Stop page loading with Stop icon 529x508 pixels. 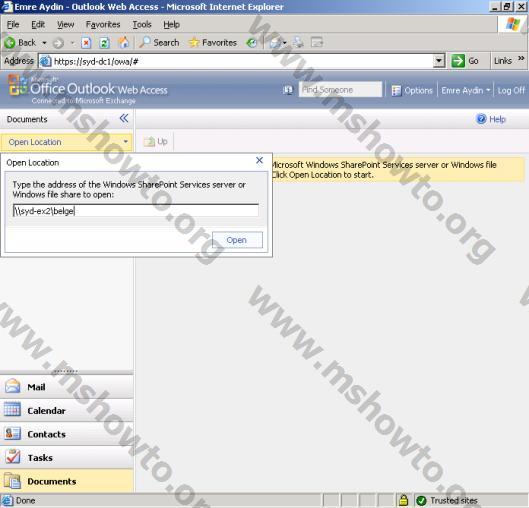pos(86,43)
